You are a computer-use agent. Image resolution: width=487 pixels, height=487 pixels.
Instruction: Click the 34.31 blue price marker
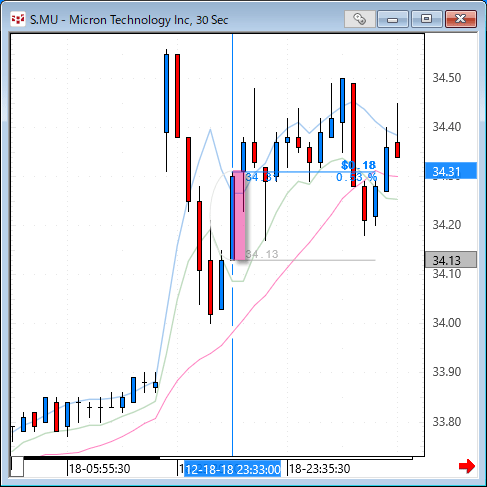coord(451,171)
